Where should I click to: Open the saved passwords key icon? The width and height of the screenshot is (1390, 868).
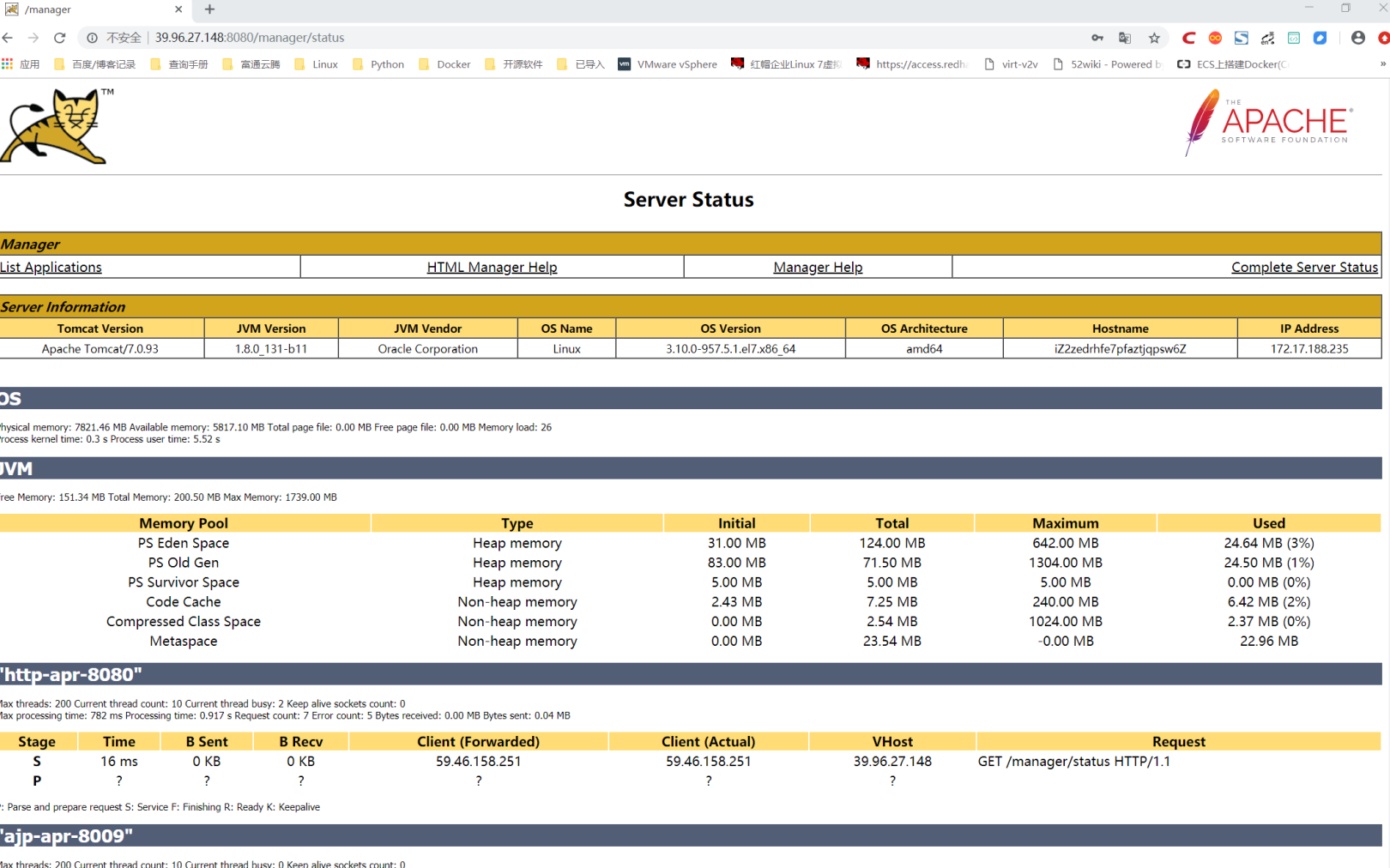point(1097,38)
